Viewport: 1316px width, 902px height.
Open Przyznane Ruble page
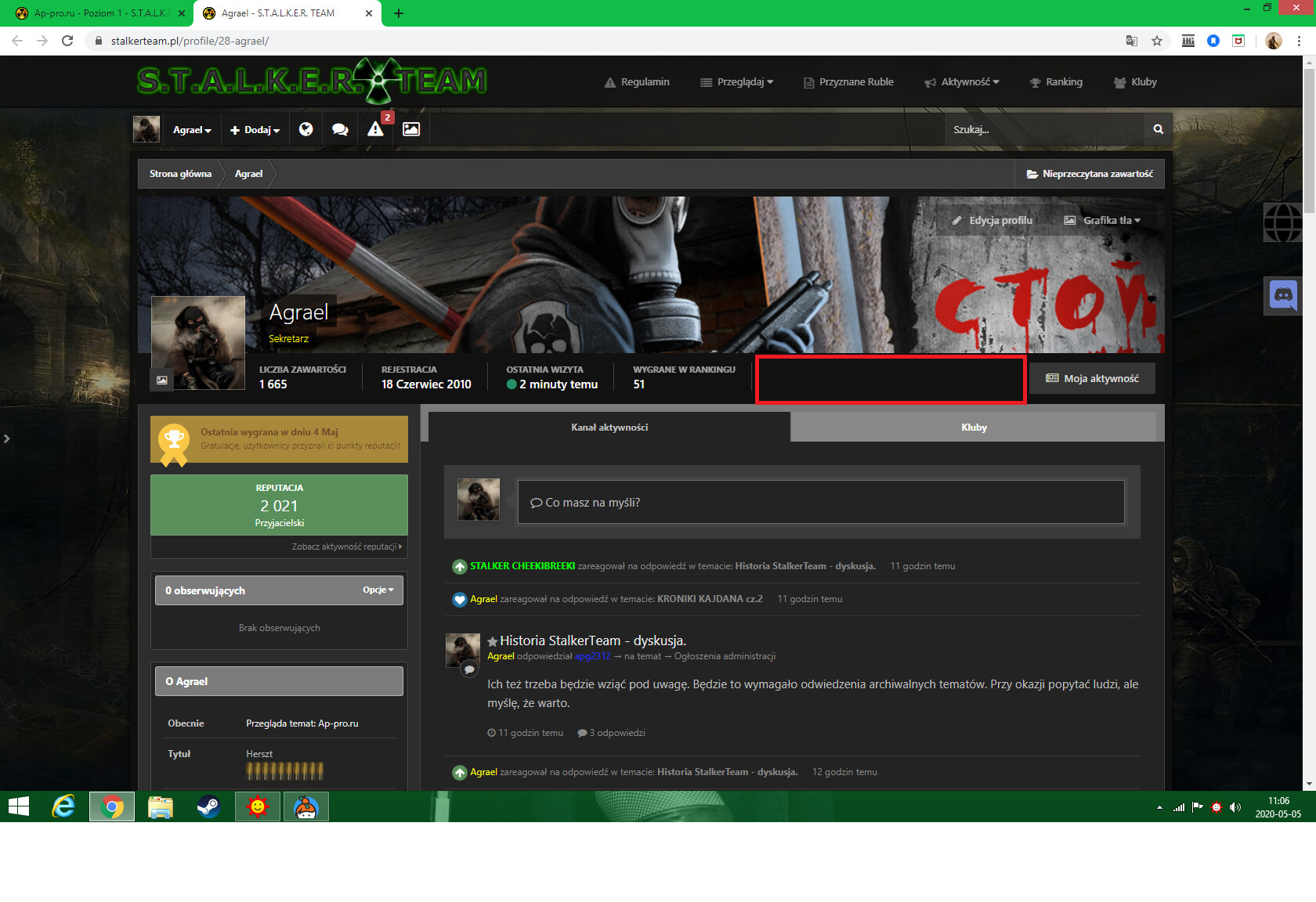tap(848, 82)
